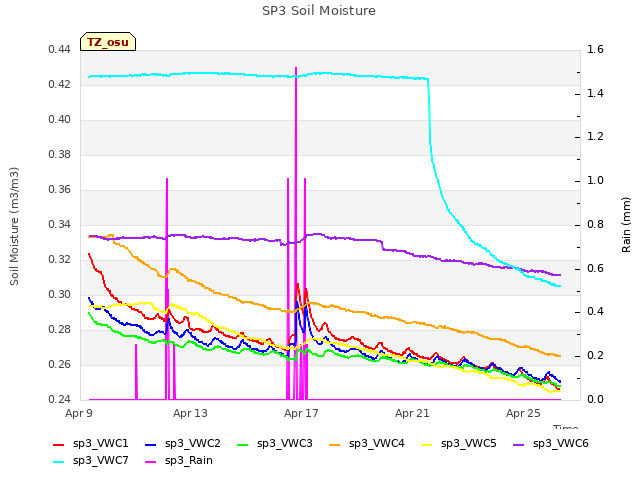Click the 0.38 soil moisture tick label
640x480 pixels.
point(60,155)
